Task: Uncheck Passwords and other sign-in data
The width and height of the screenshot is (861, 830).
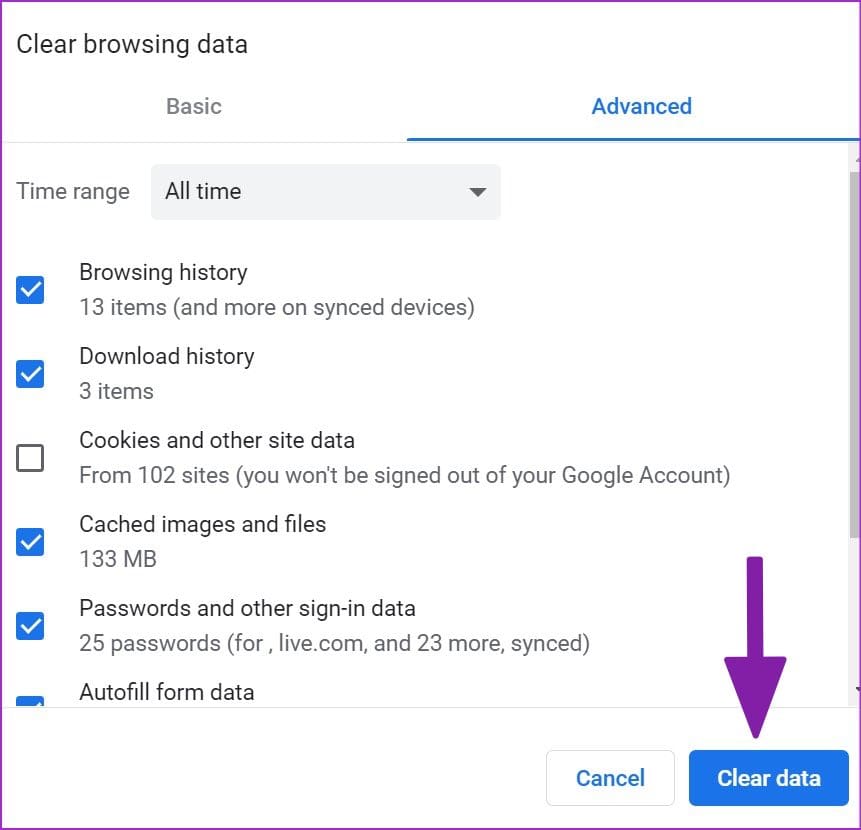Action: 30,626
